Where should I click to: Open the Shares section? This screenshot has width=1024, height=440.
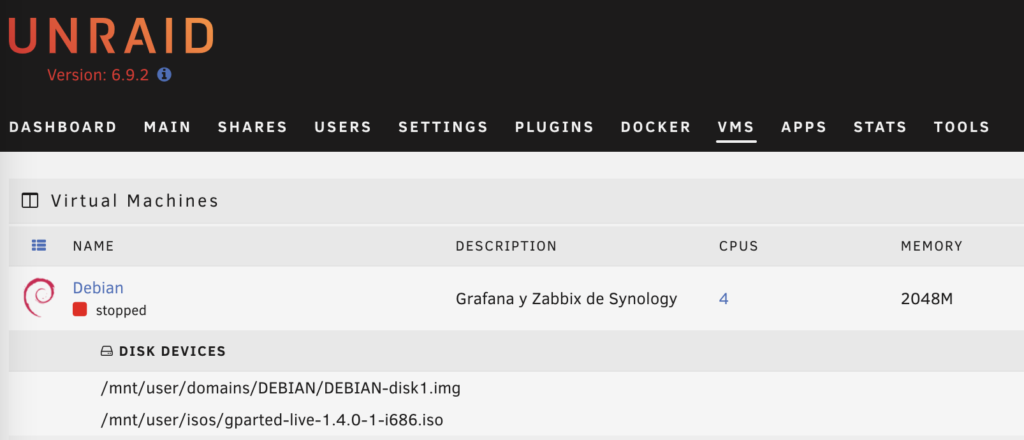252,127
